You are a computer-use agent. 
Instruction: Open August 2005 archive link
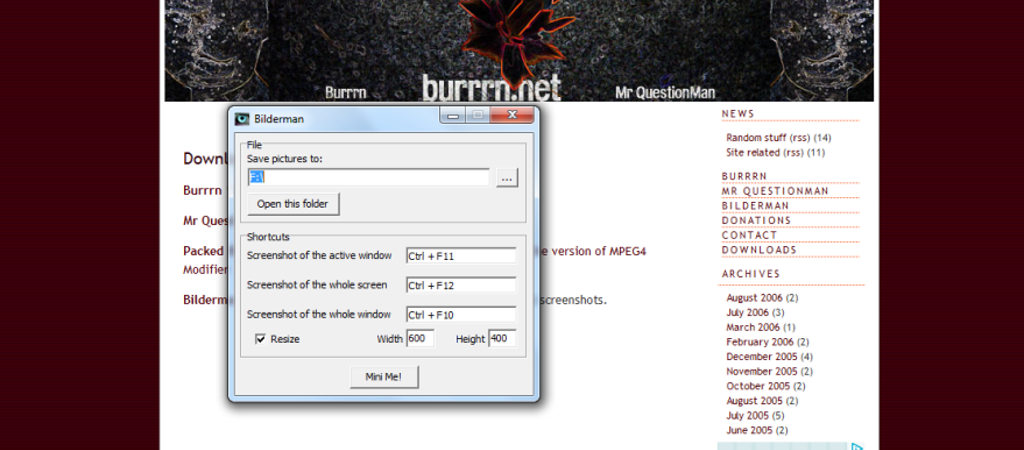pos(754,401)
